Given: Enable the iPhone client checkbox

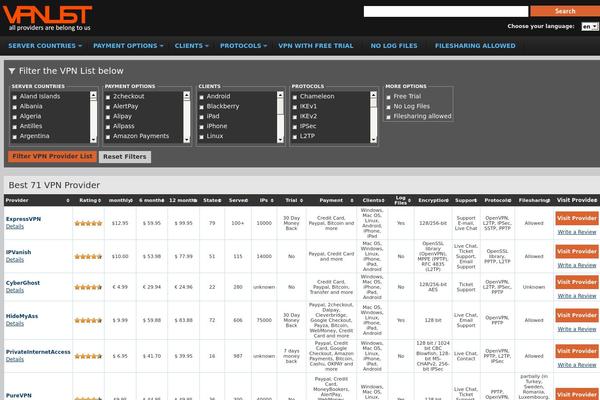Looking at the screenshot, I should coord(202,127).
